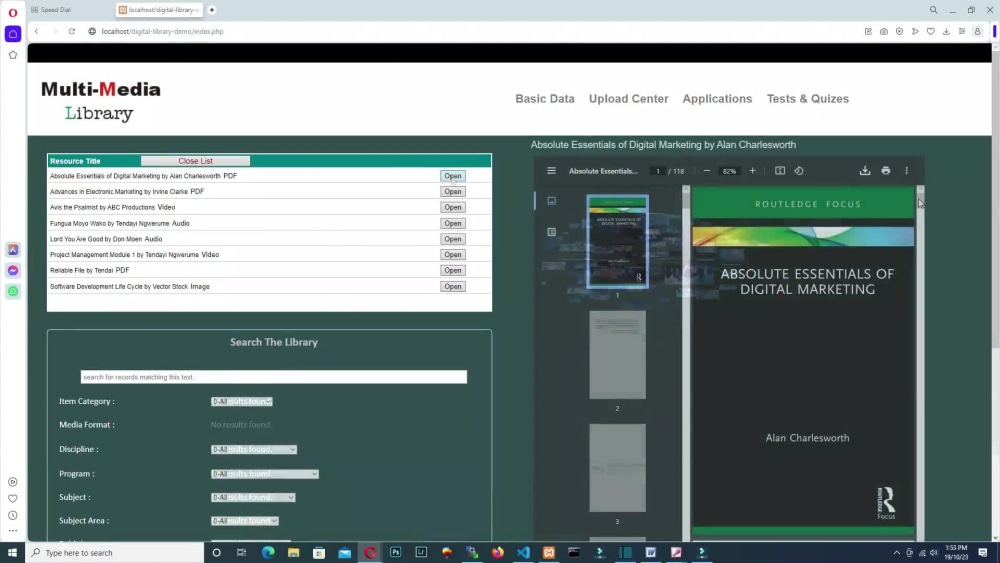The width and height of the screenshot is (1000, 563).
Task: Open the Applications menu
Action: tap(717, 99)
